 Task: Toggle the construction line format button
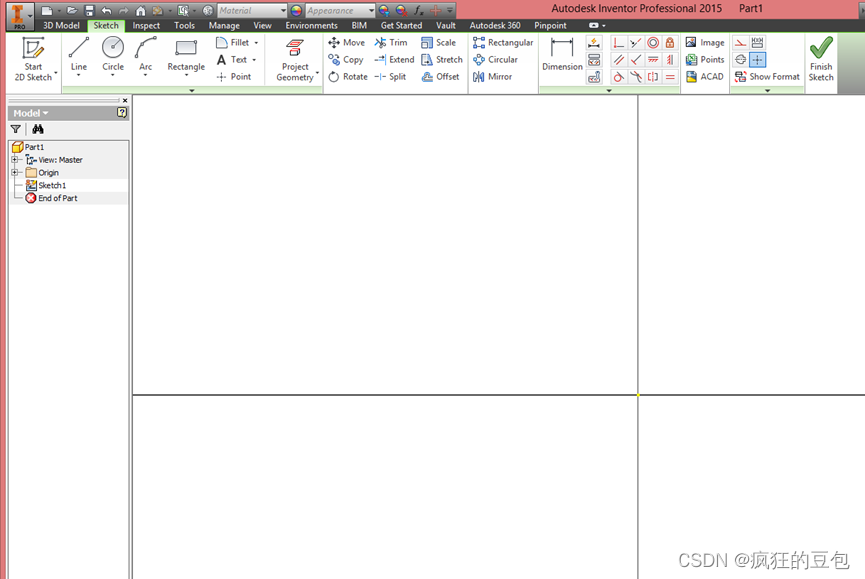pyautogui.click(x=740, y=43)
